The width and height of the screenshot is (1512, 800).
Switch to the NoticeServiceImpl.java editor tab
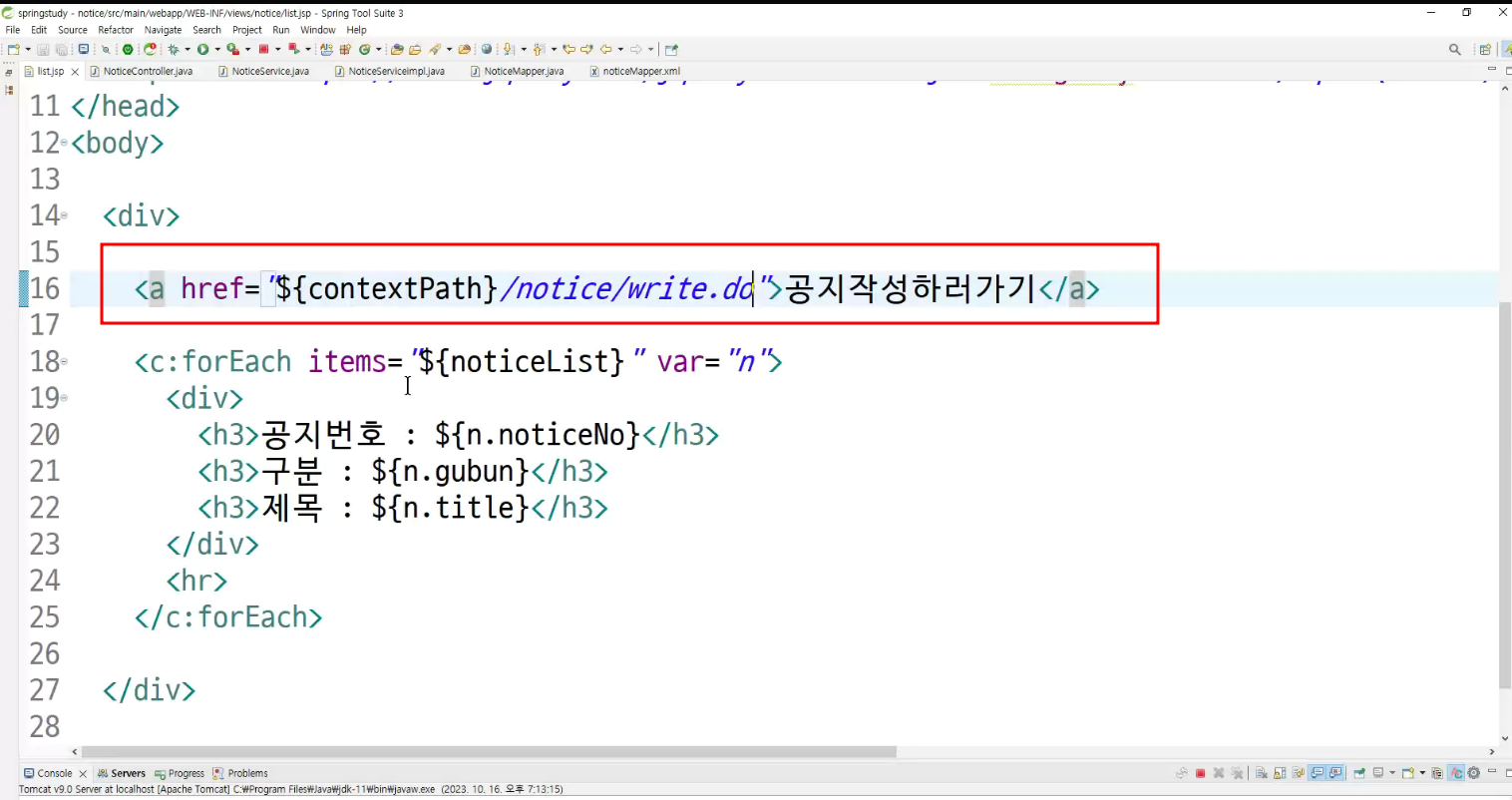click(x=390, y=71)
